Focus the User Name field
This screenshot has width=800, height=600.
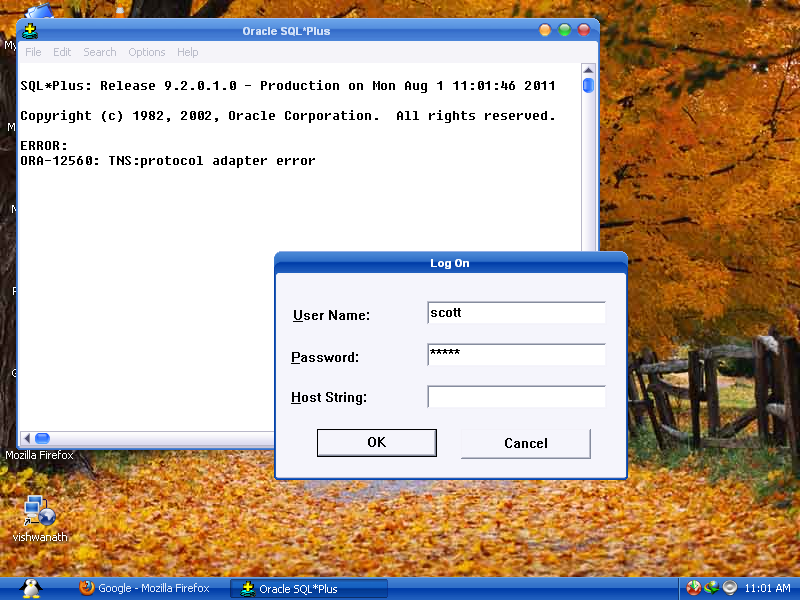click(x=516, y=313)
